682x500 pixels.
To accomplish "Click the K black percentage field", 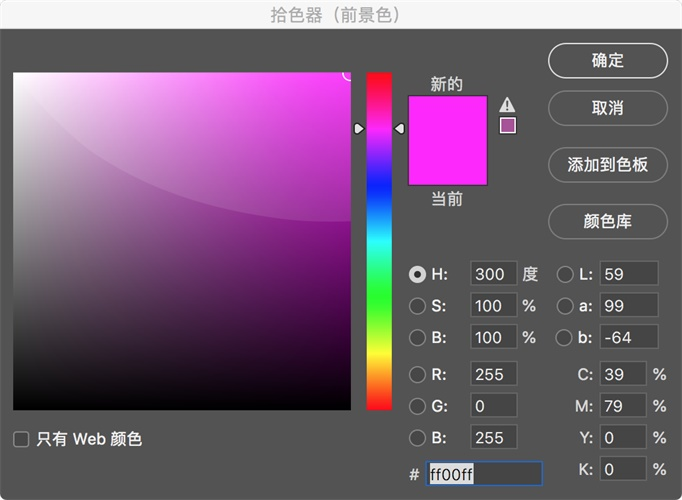I will [x=622, y=469].
